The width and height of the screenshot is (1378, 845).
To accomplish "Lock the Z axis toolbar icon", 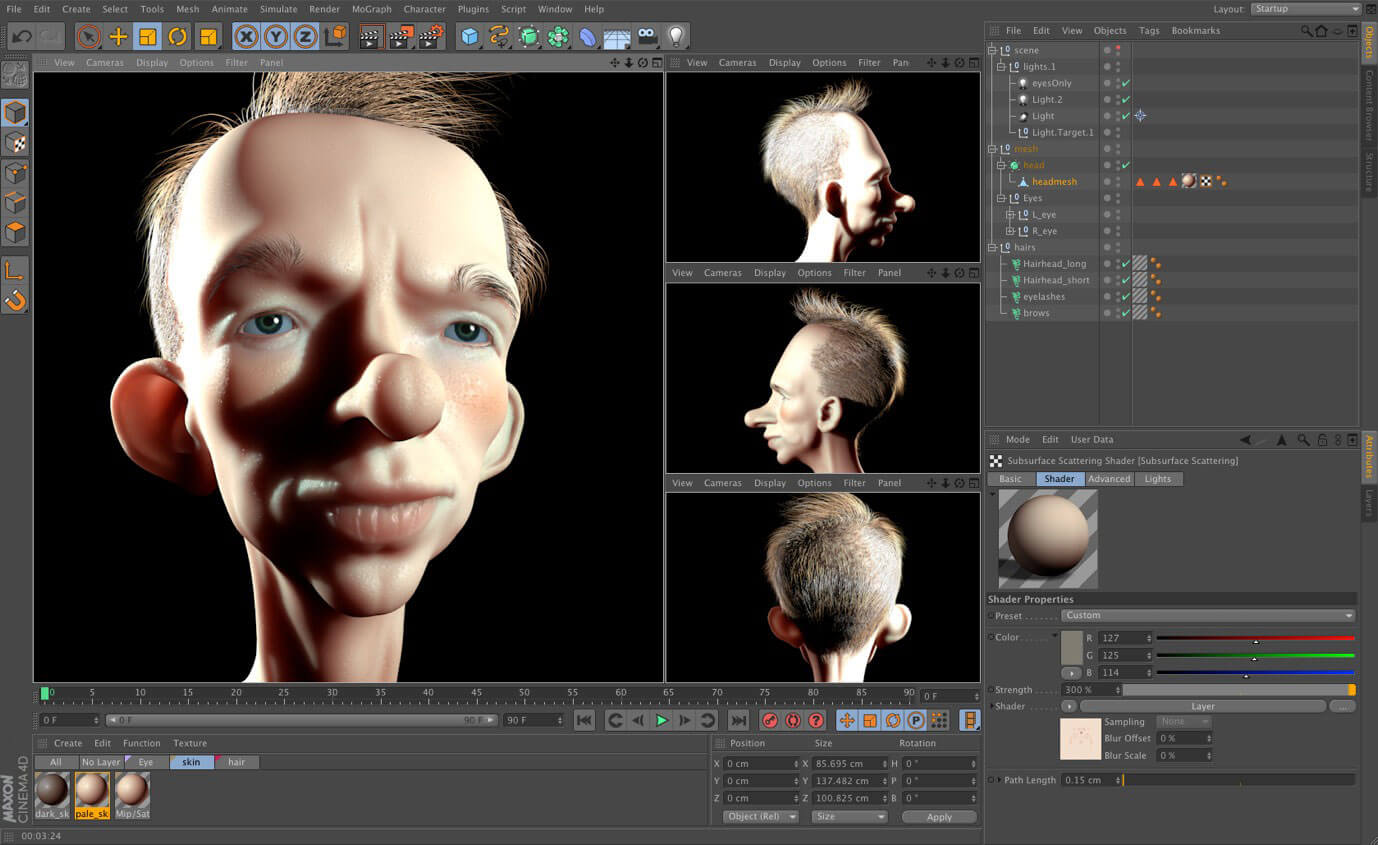I will (307, 37).
